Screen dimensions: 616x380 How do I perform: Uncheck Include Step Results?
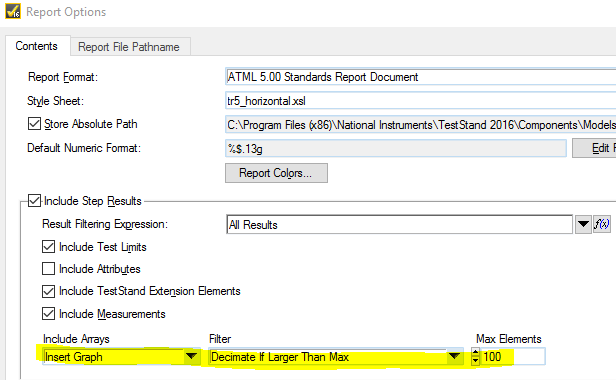pos(35,201)
